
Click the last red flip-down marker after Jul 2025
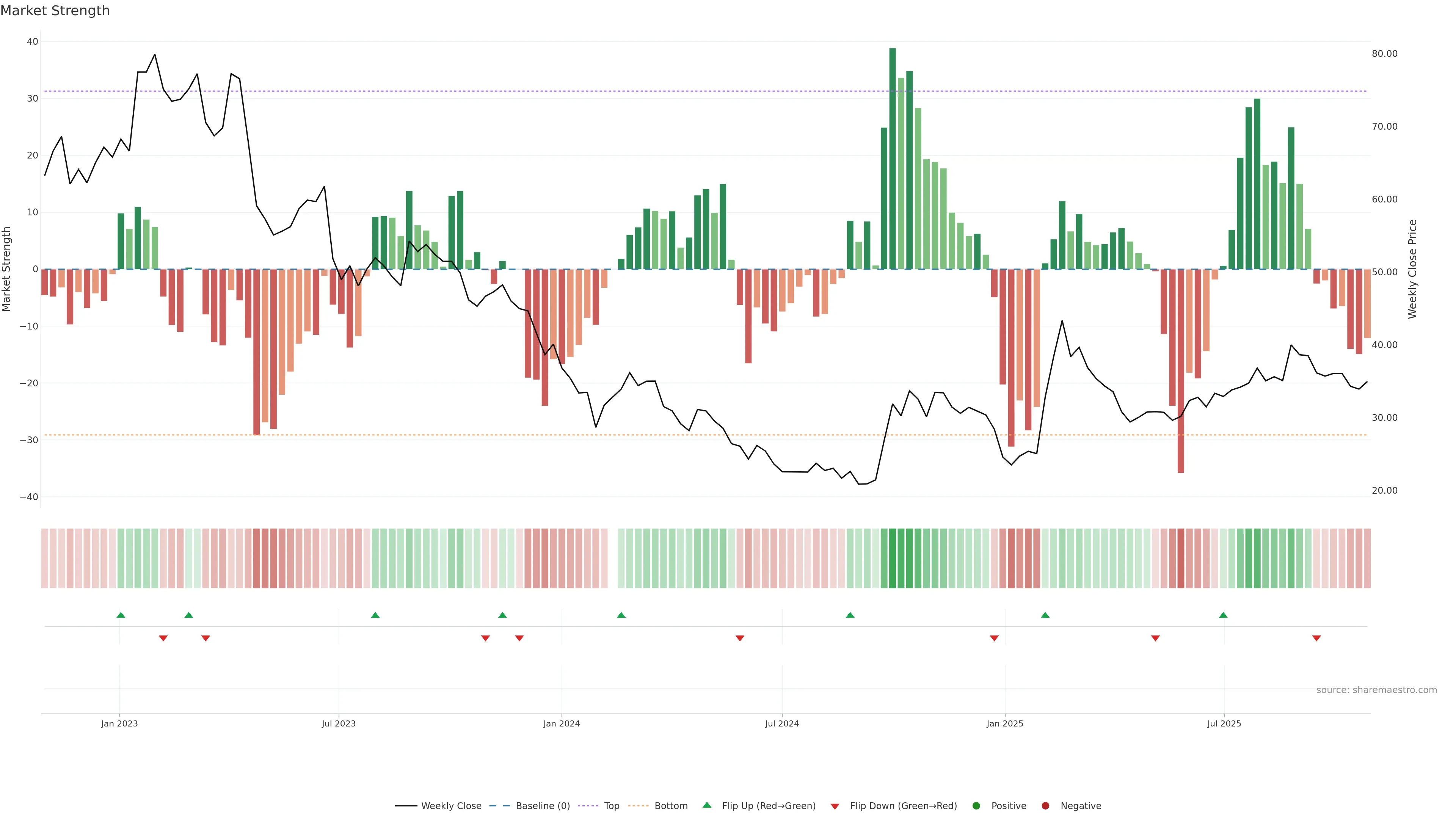pos(1316,638)
